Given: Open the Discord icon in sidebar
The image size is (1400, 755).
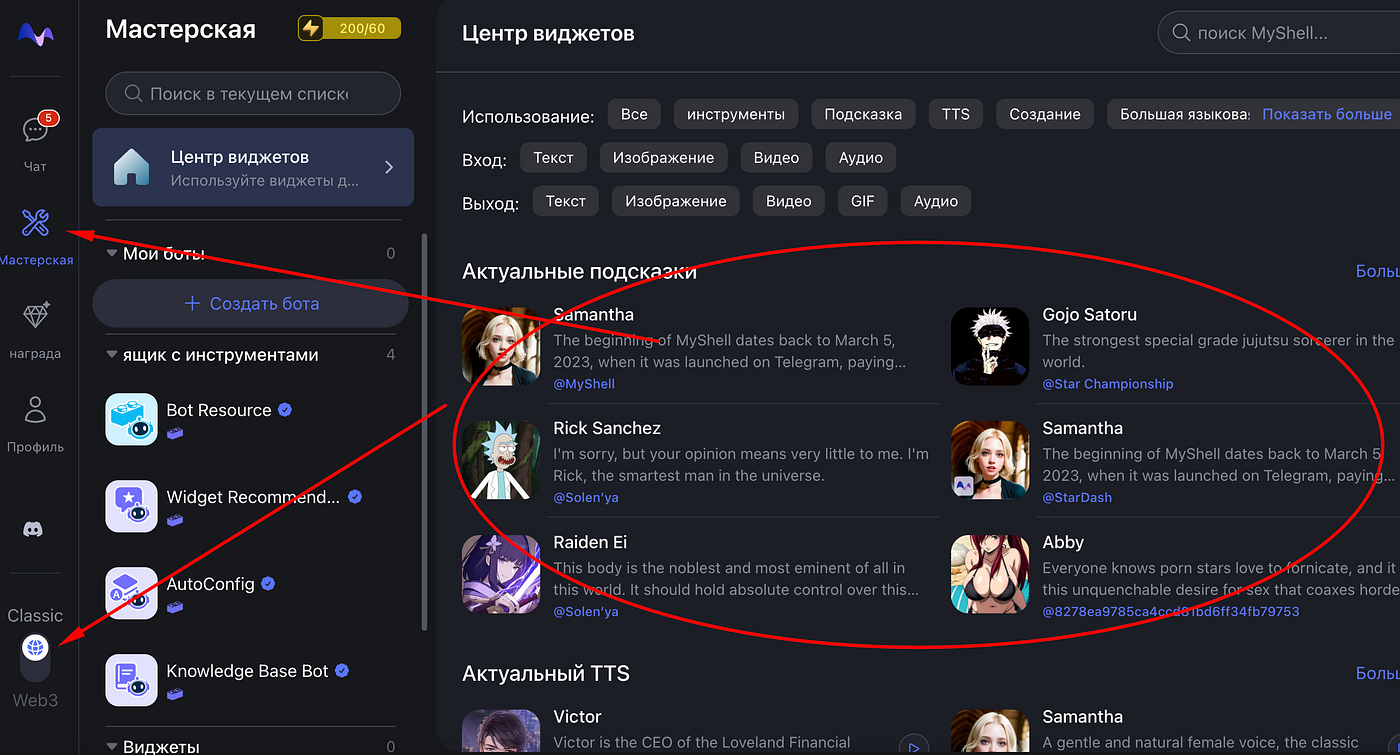Looking at the screenshot, I should tap(33, 530).
